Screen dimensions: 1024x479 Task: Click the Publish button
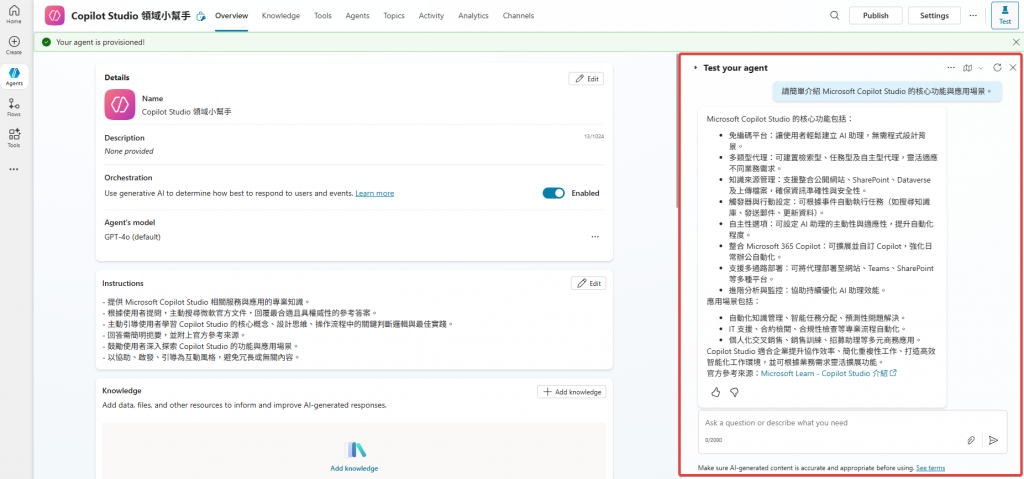(x=875, y=16)
